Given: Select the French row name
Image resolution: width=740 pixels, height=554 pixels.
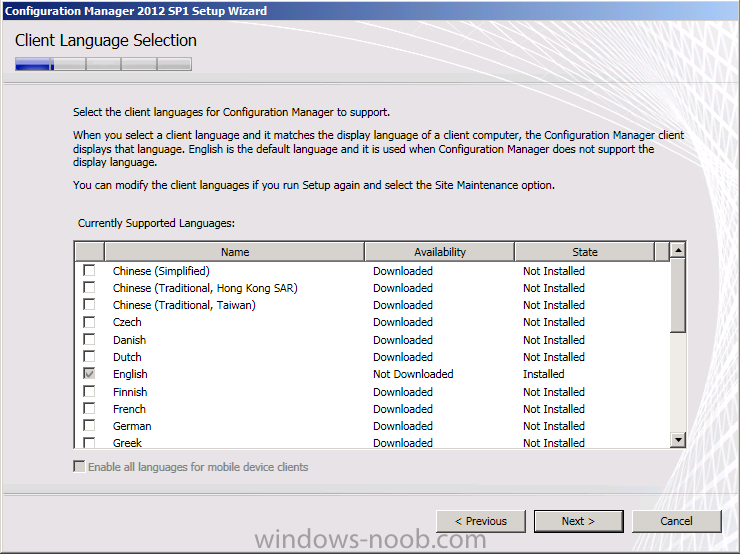Looking at the screenshot, I should [129, 409].
